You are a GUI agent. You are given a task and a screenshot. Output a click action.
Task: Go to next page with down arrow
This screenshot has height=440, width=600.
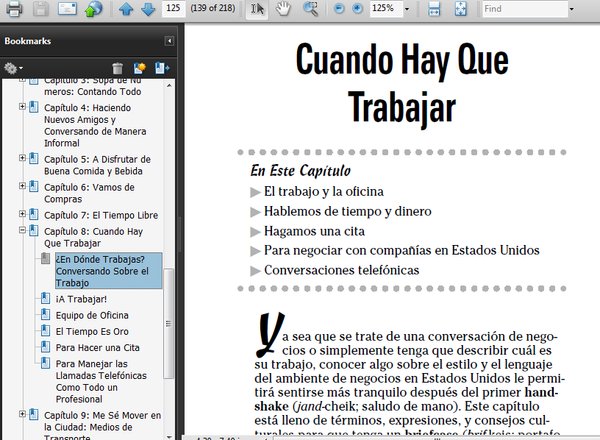[x=148, y=9]
